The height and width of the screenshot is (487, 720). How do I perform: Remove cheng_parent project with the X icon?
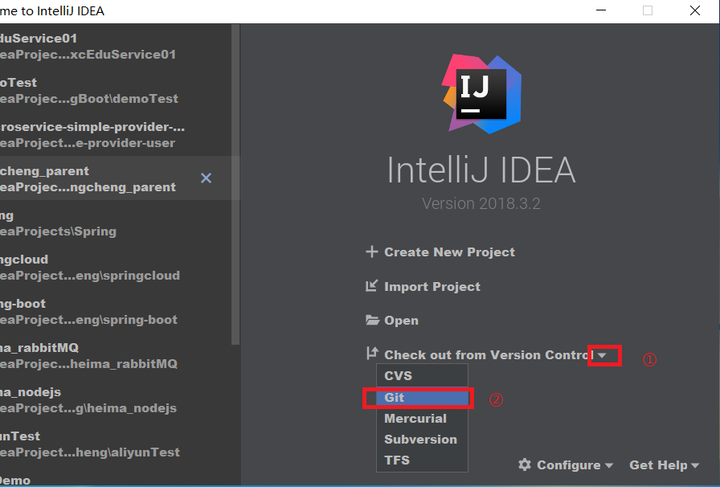206,178
